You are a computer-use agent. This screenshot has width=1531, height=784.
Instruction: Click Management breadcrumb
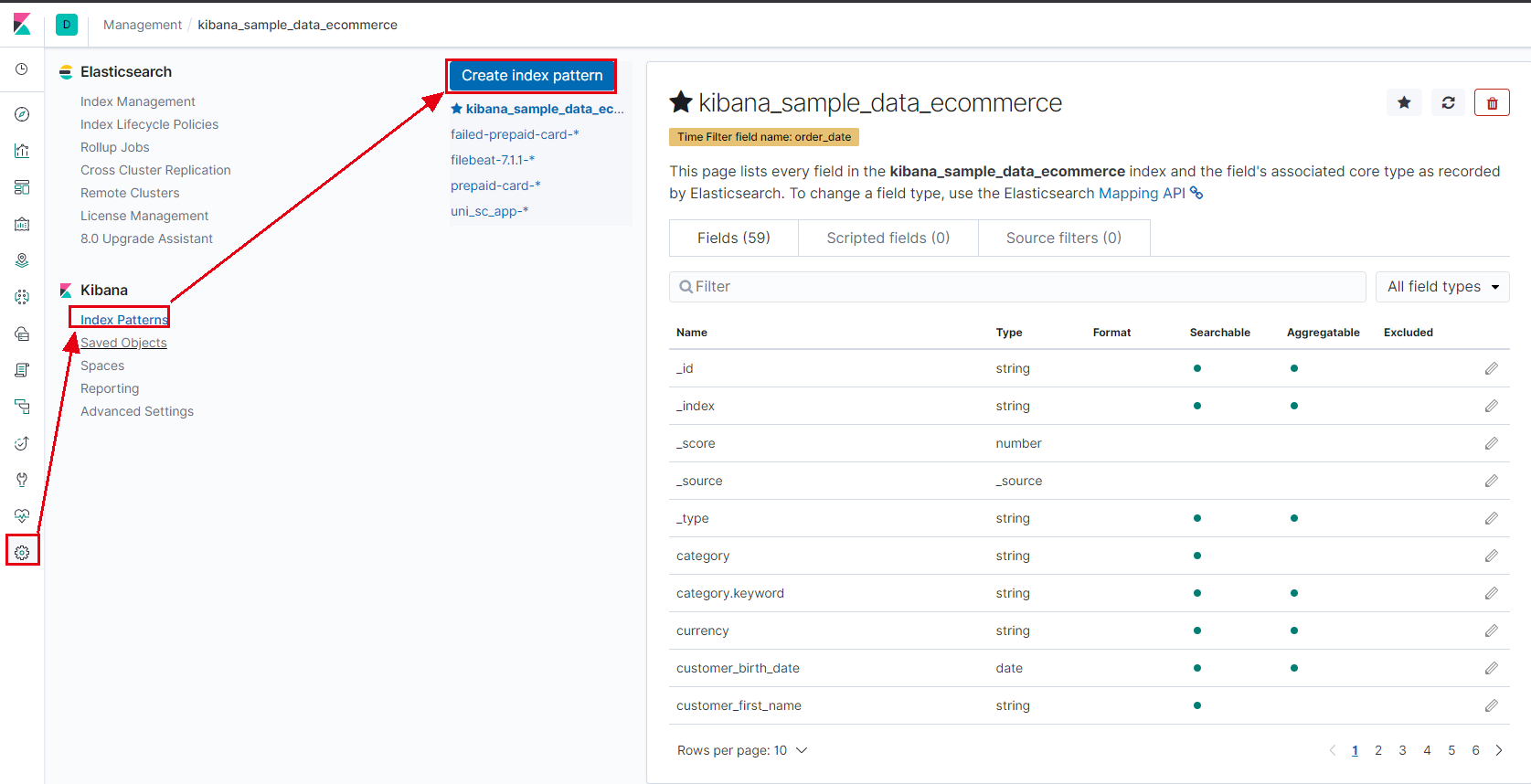click(143, 25)
